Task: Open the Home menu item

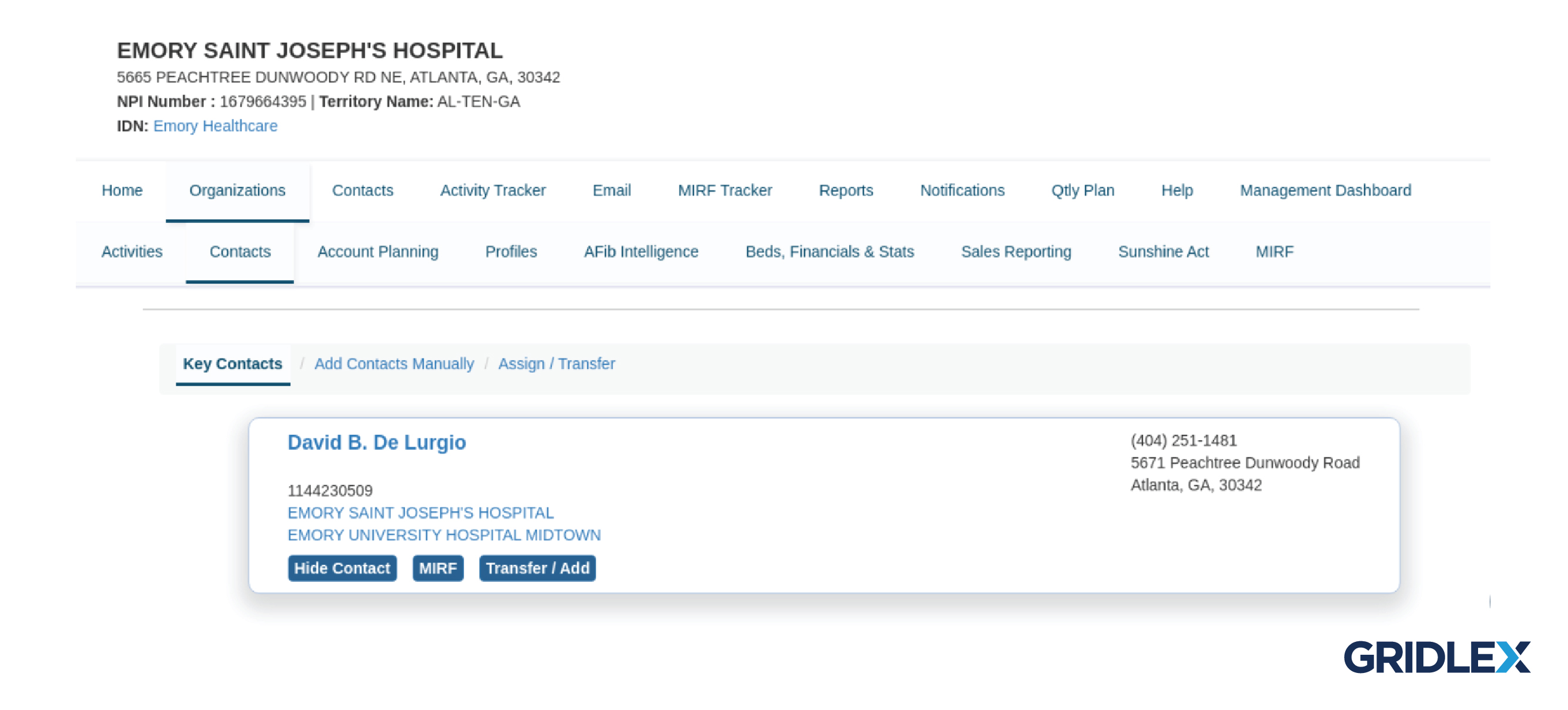Action: pos(122,190)
